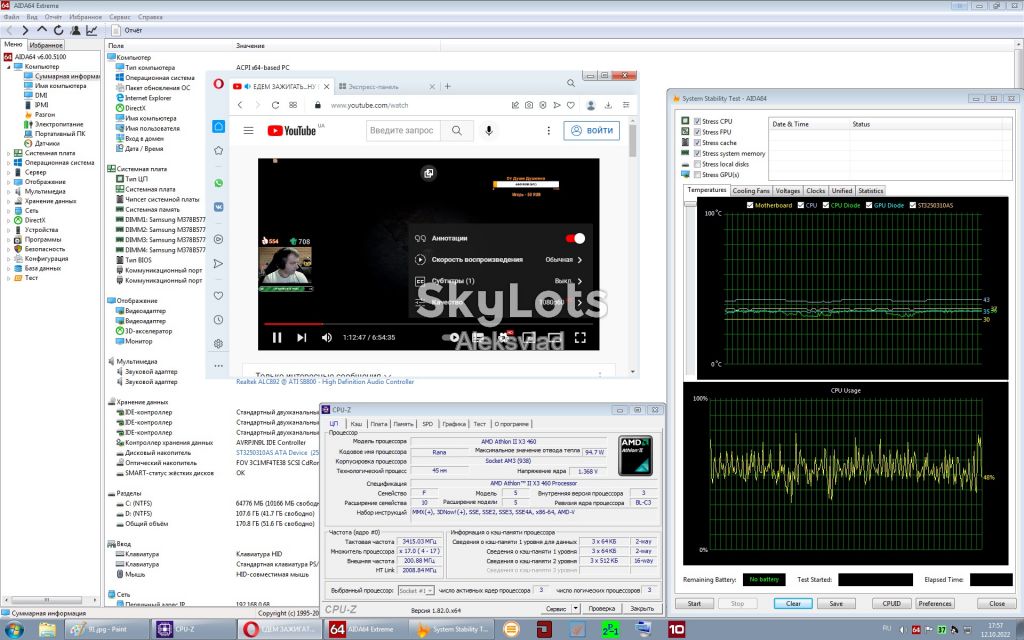Open Opera sidebar player icon
The height and width of the screenshot is (640, 1024).
pyautogui.click(x=219, y=240)
